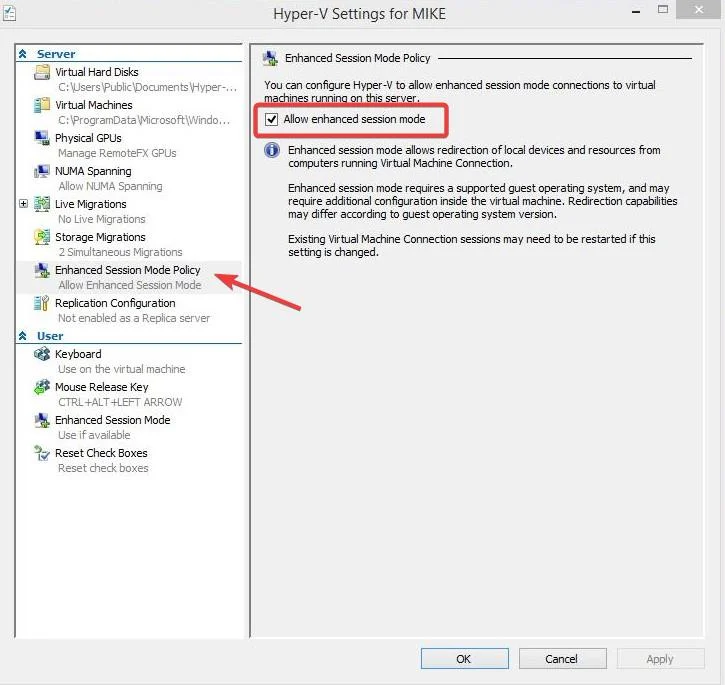Click Reset check boxes subtitle
This screenshot has height=685, width=725.
pos(103,468)
